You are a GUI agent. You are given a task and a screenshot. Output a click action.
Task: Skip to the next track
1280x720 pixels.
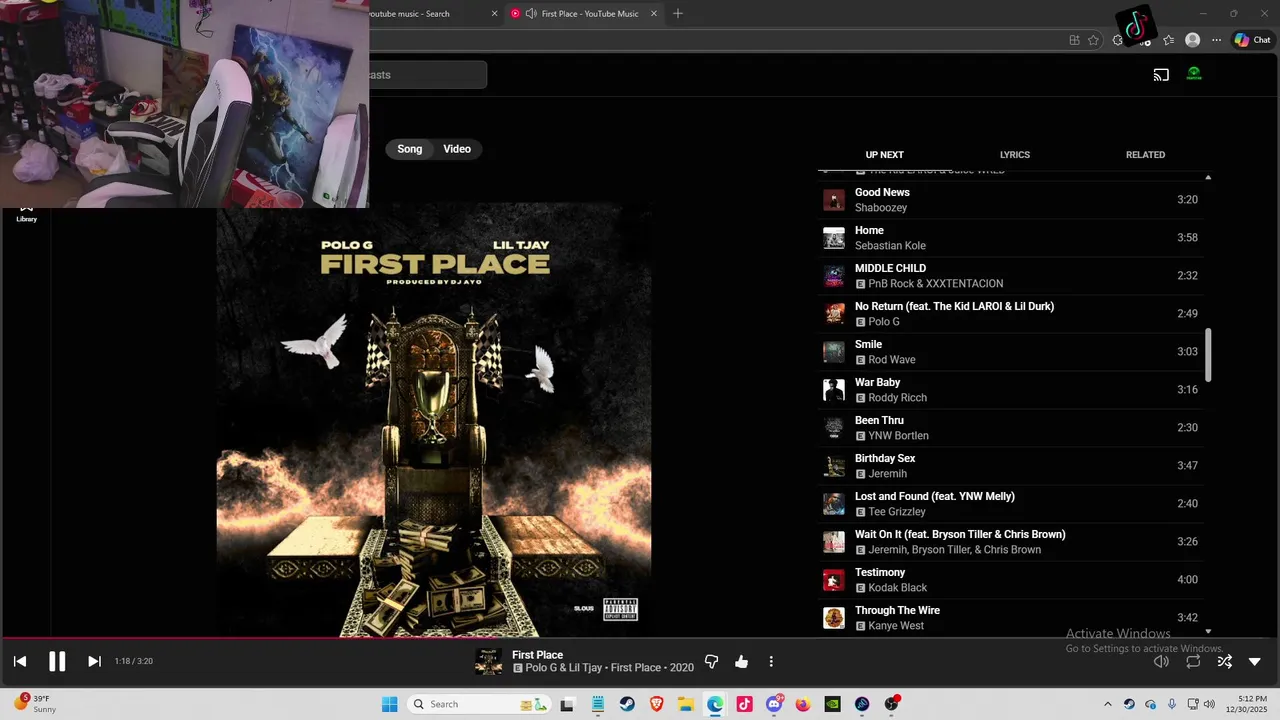[x=94, y=661]
